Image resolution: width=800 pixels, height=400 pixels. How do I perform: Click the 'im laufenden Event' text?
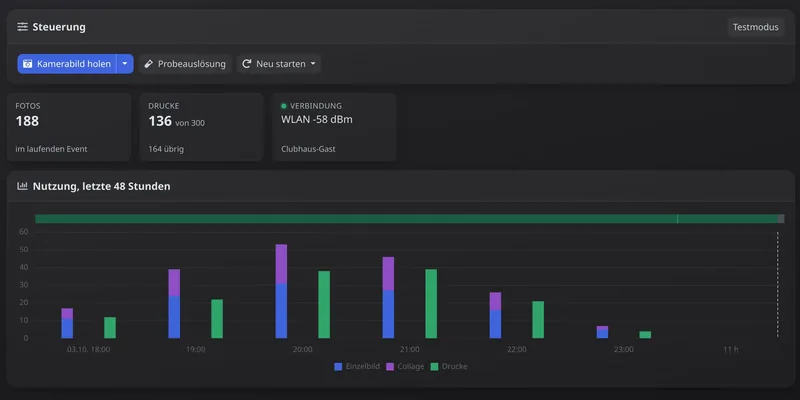[x=52, y=149]
